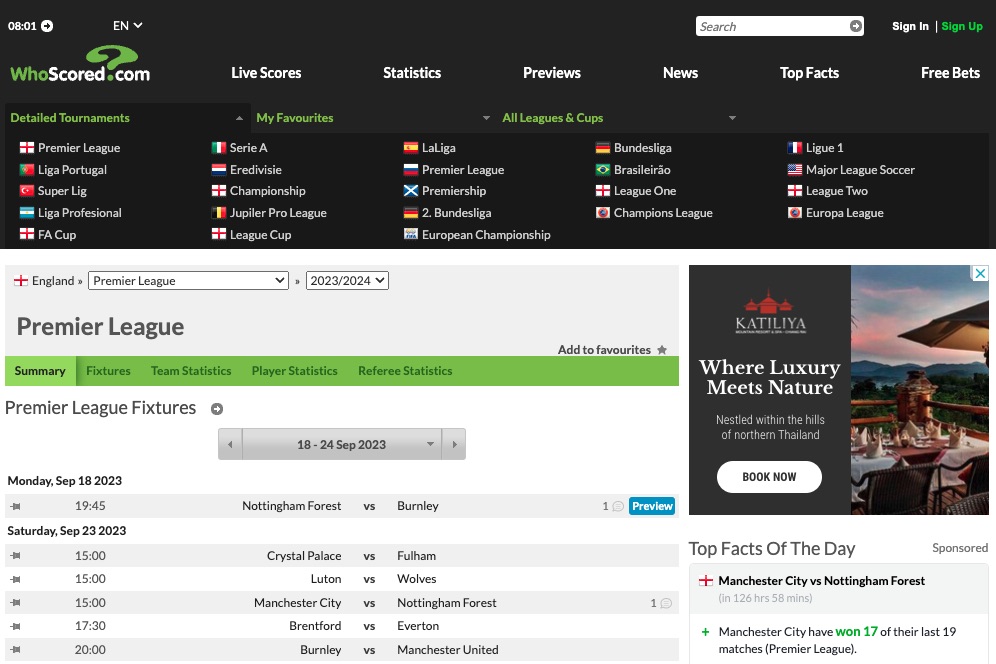996x664 pixels.
Task: Click match icon for Luton vs Wolves
Action: (x=15, y=579)
